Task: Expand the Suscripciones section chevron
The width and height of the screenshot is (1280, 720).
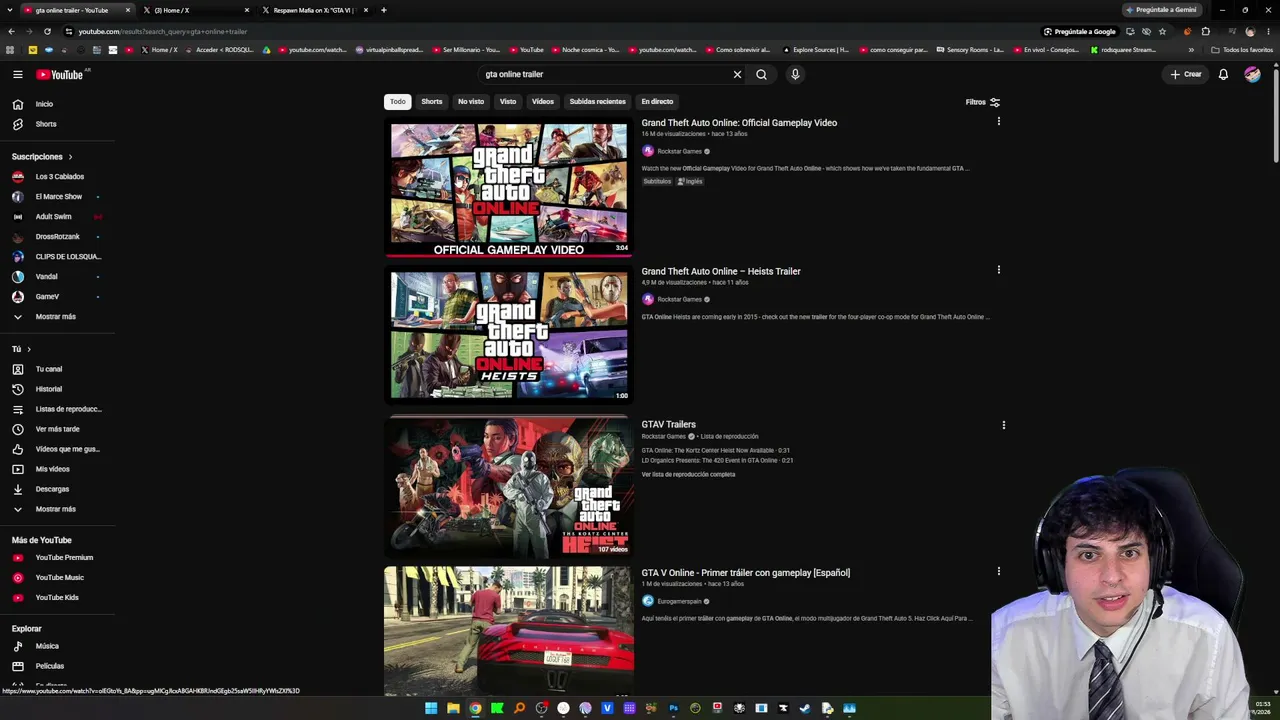Action: click(x=70, y=157)
